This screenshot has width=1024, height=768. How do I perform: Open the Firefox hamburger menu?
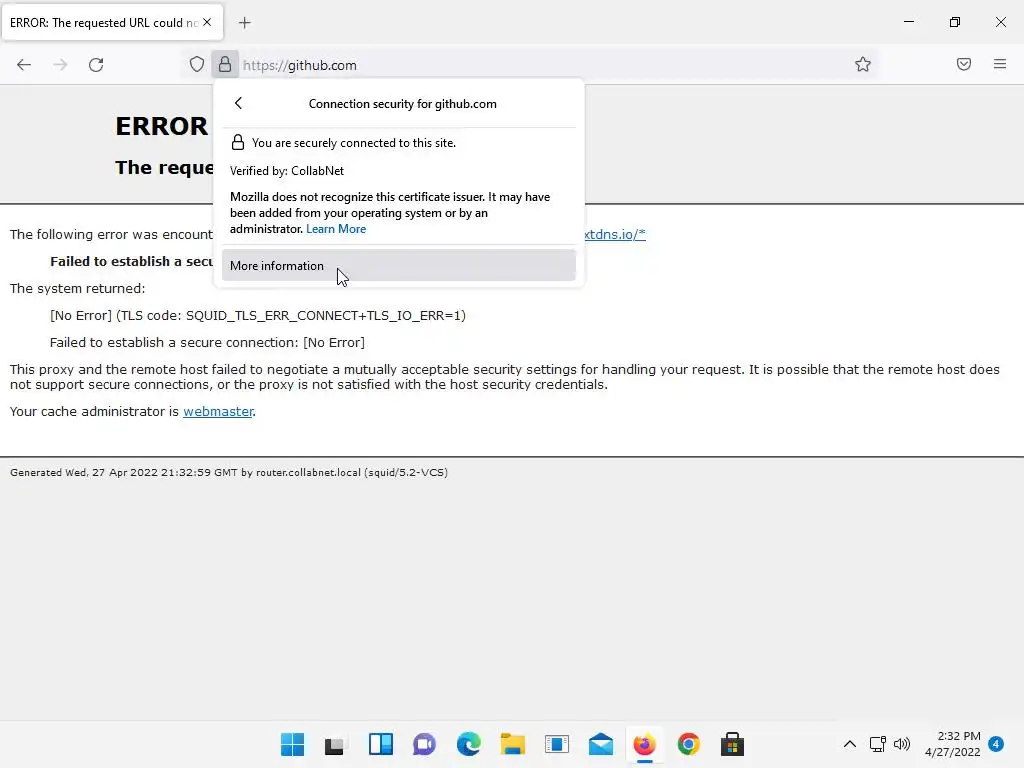tap(1000, 64)
